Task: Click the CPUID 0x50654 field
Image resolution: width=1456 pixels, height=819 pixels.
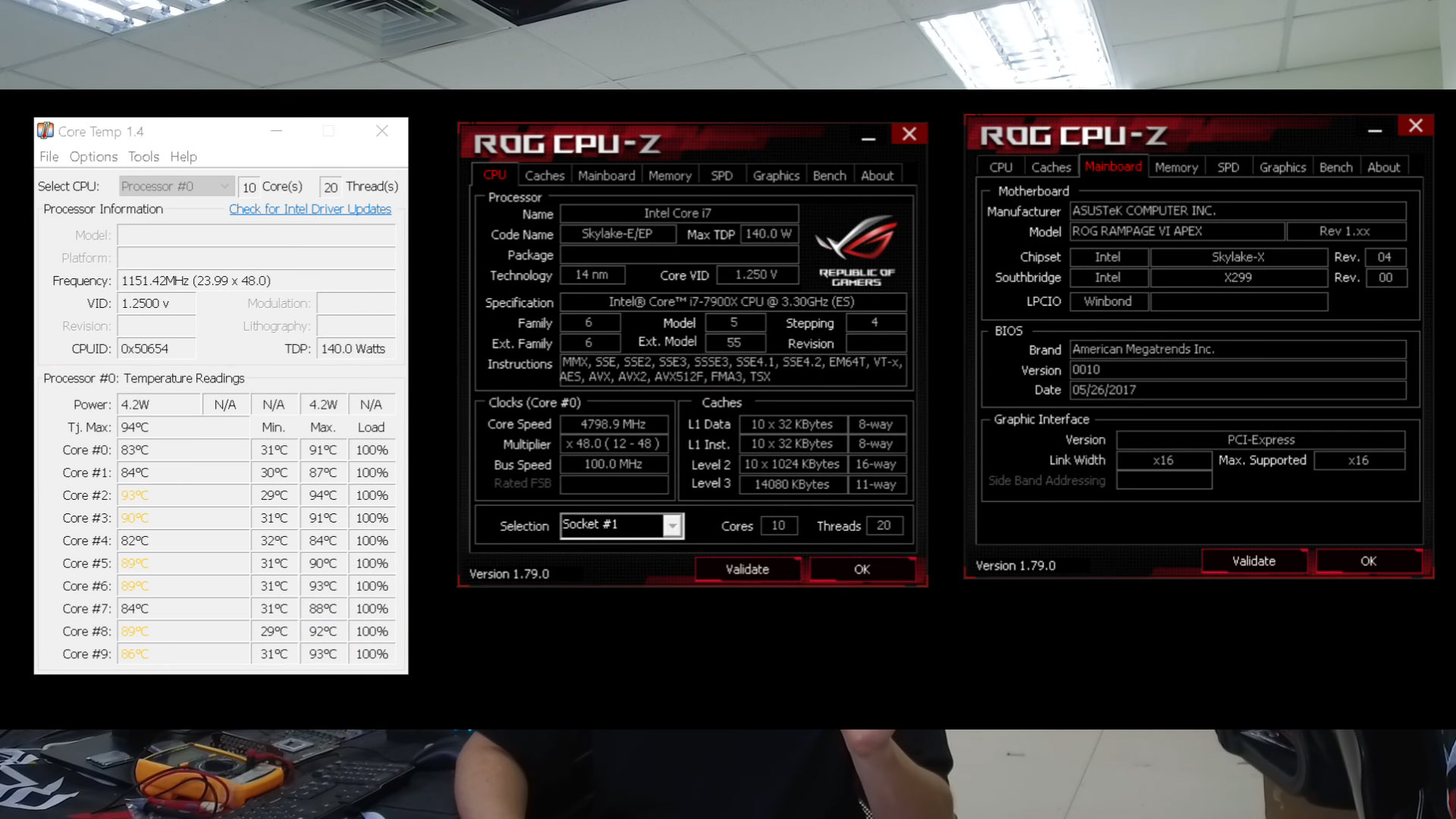Action: (157, 349)
